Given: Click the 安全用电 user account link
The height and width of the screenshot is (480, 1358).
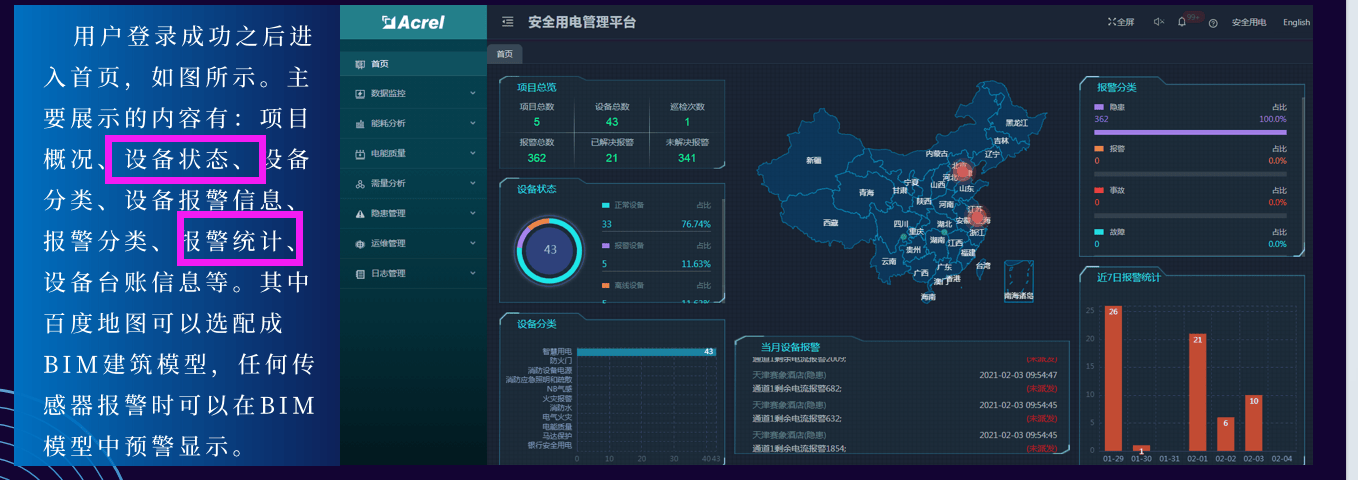Looking at the screenshot, I should click(x=1248, y=22).
